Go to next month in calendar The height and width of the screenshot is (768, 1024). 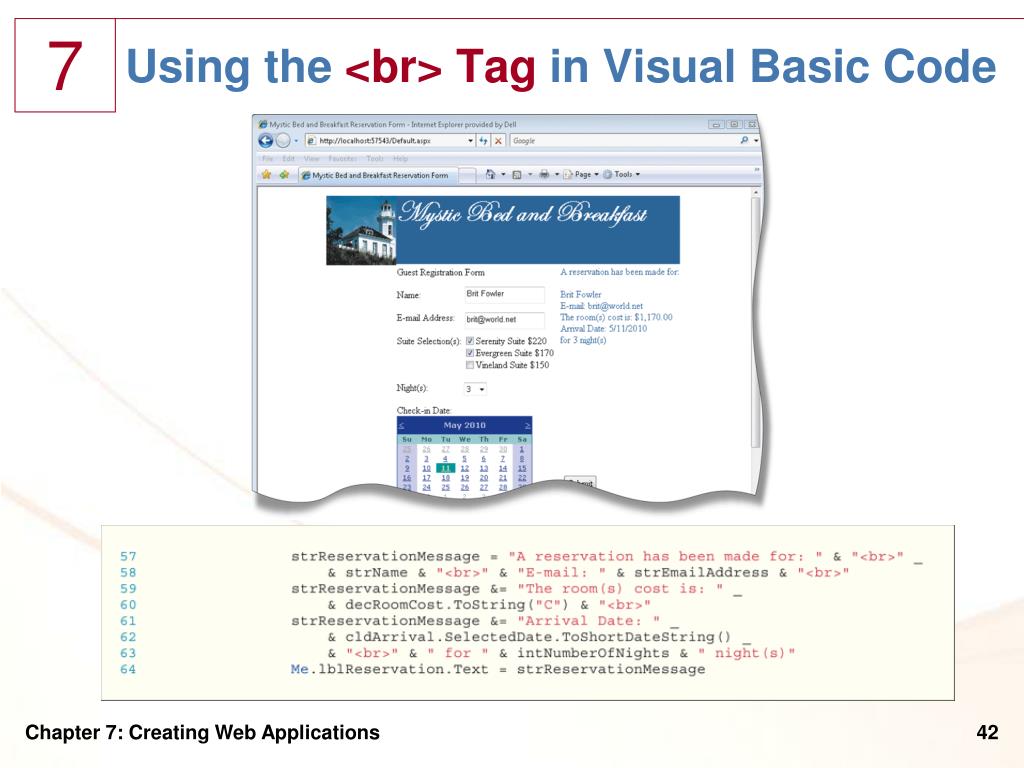[x=527, y=426]
